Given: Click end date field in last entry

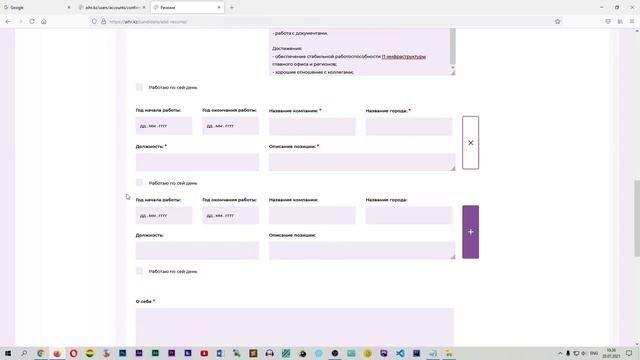Looking at the screenshot, I should pyautogui.click(x=230, y=215).
